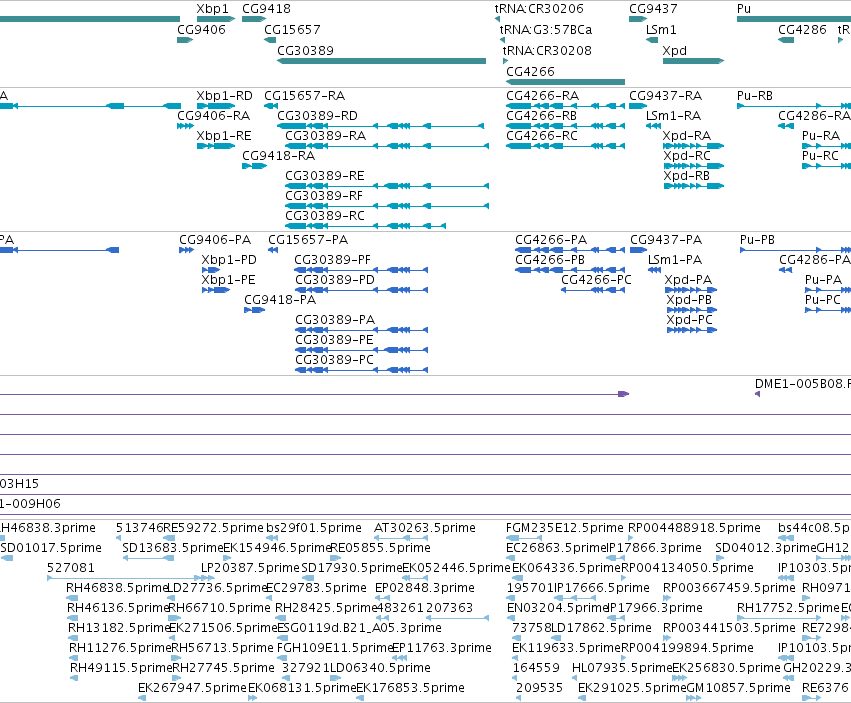
Task: Click protein CG15657-PA
Action: (x=308, y=240)
